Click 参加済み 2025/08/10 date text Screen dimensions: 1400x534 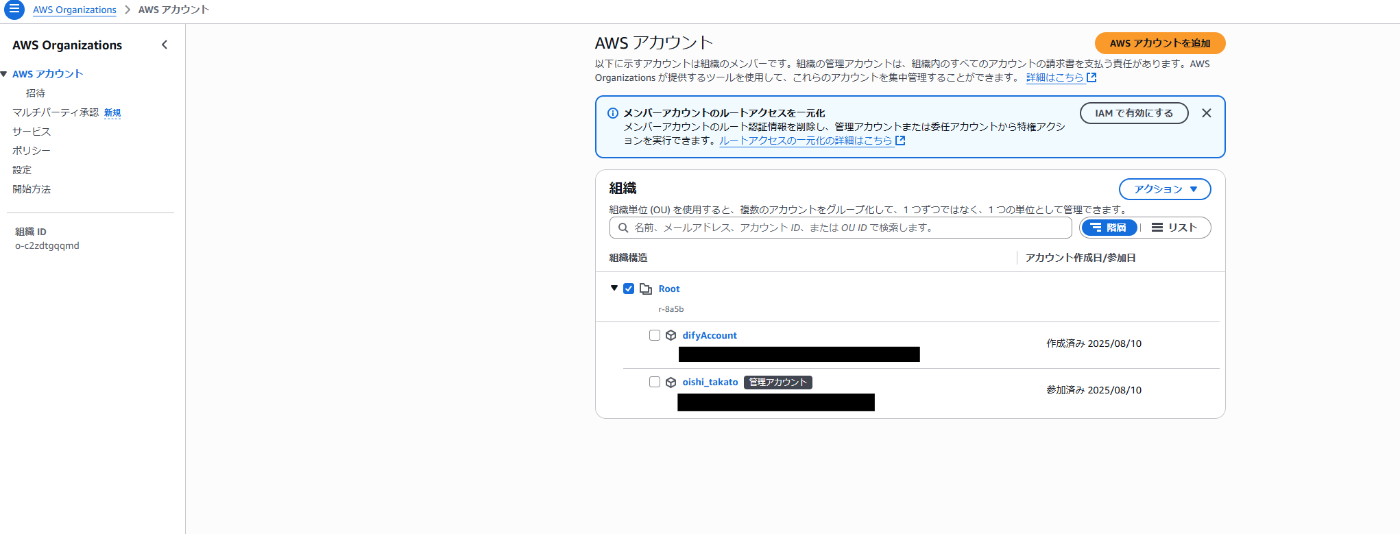(x=1094, y=390)
